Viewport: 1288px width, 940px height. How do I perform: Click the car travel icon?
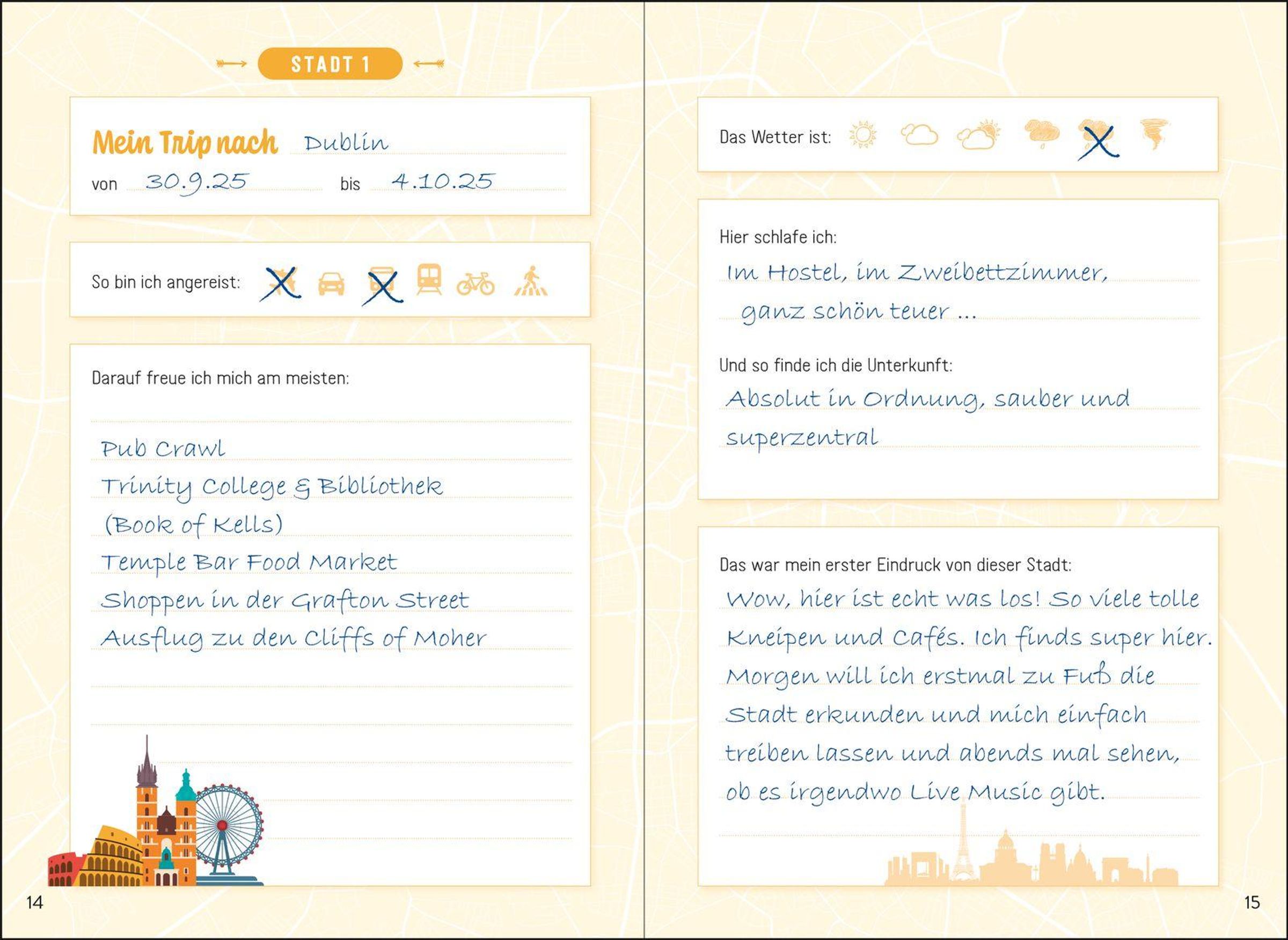click(331, 283)
